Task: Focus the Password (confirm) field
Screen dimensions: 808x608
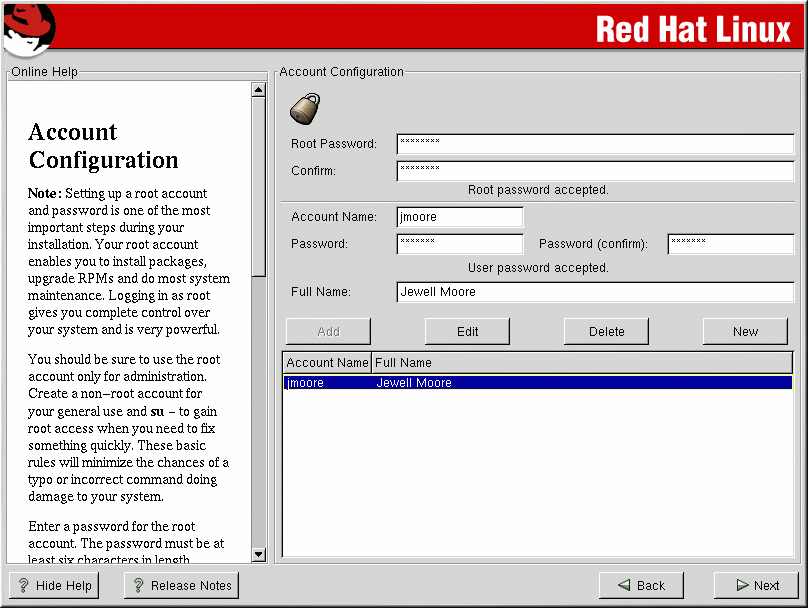Action: 730,244
